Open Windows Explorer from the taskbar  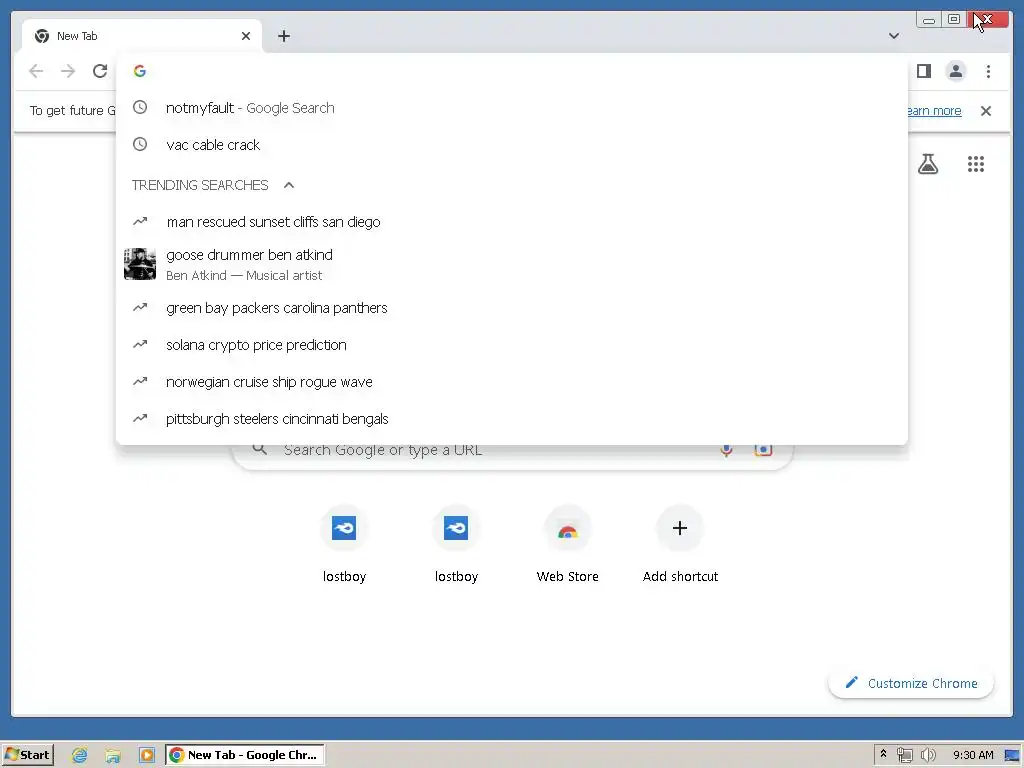(113, 755)
